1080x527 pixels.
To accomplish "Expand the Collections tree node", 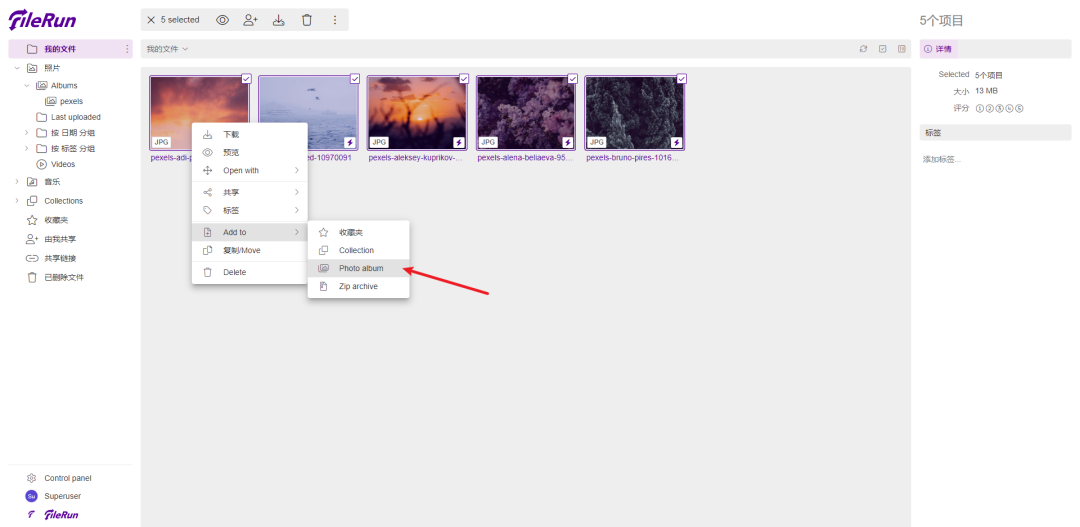I will (x=17, y=201).
